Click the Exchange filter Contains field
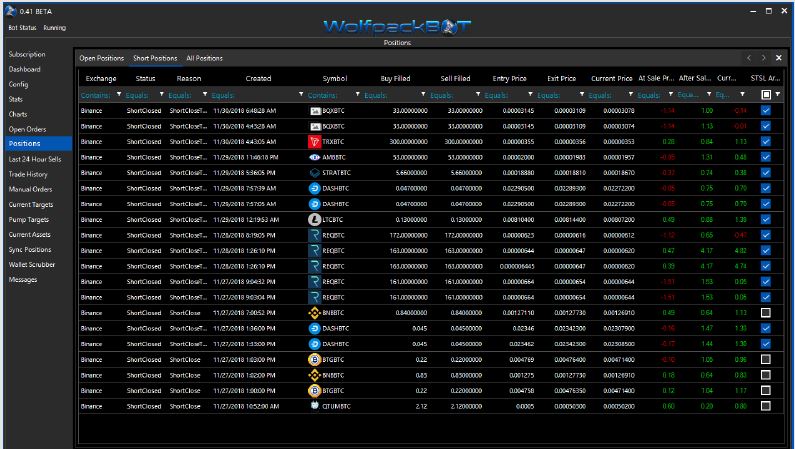Viewport: 795px width, 449px height. point(97,95)
